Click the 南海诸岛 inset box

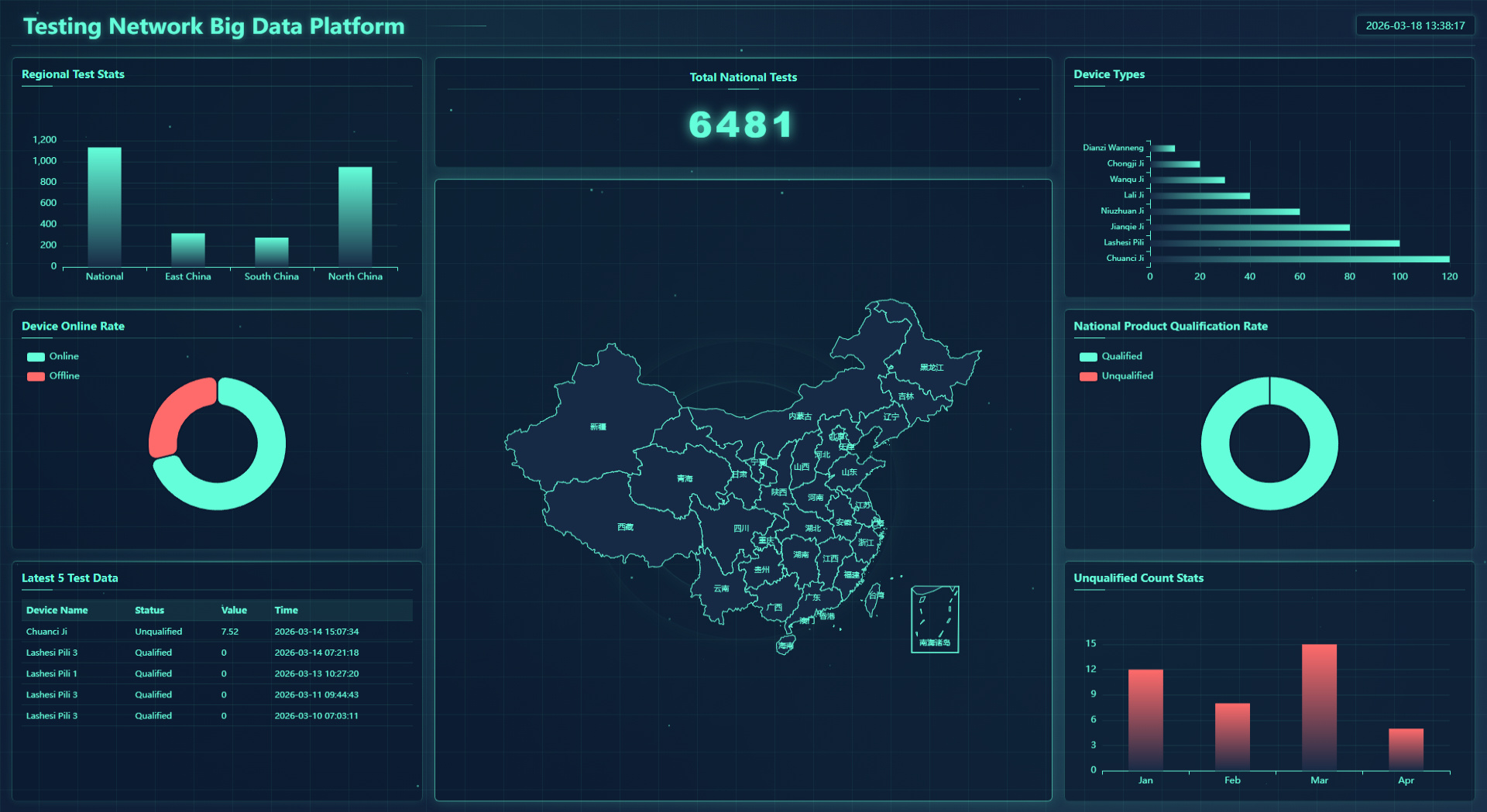(935, 619)
